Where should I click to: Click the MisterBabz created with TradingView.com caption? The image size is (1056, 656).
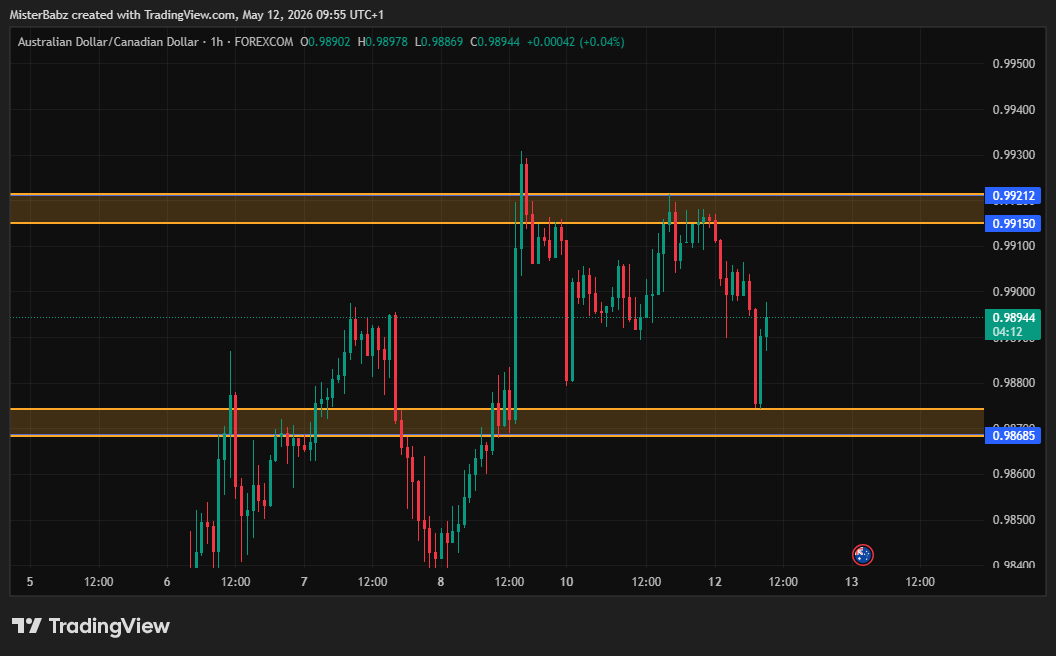pyautogui.click(x=197, y=14)
